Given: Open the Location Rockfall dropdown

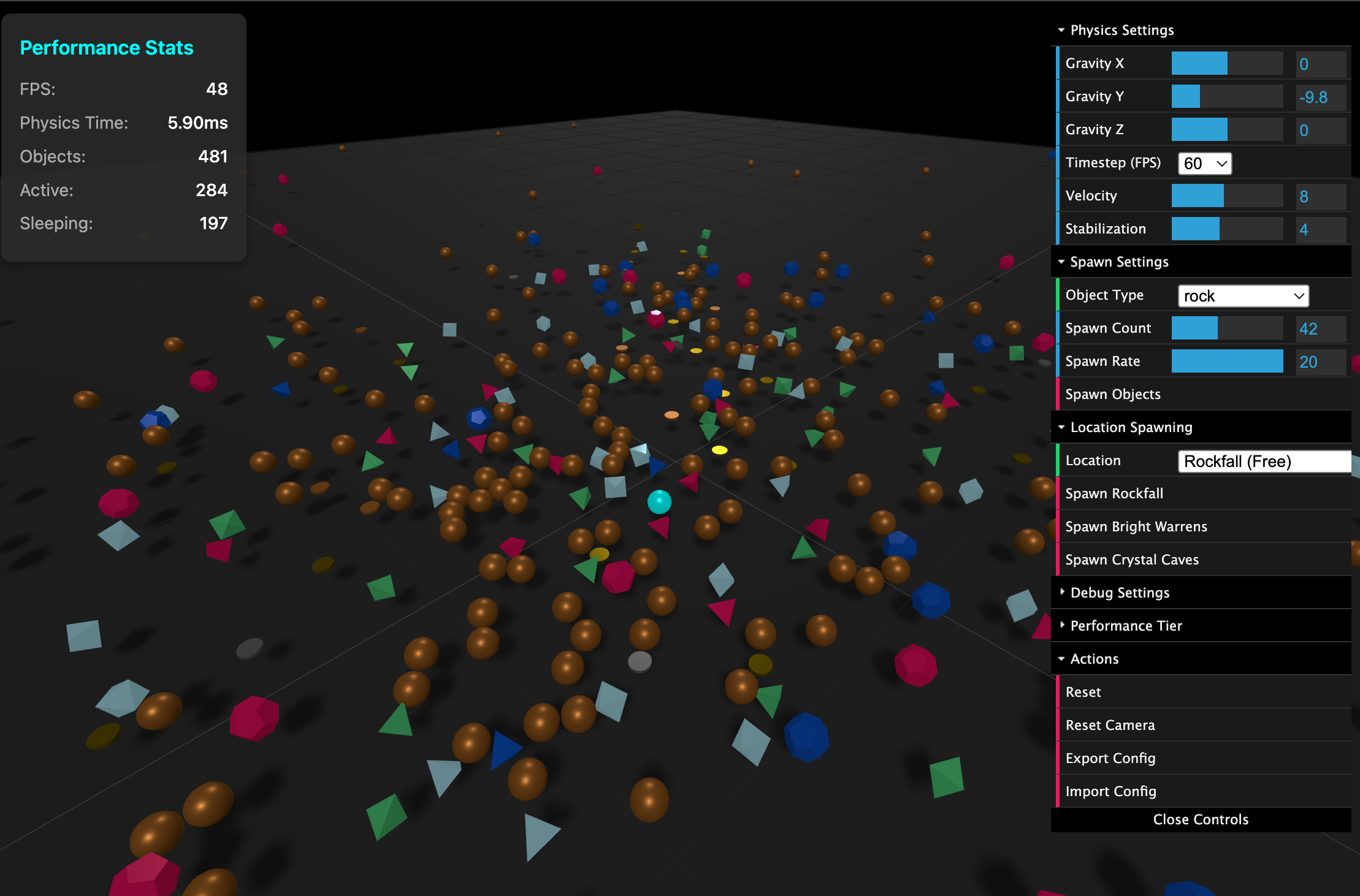Looking at the screenshot, I should [1263, 461].
